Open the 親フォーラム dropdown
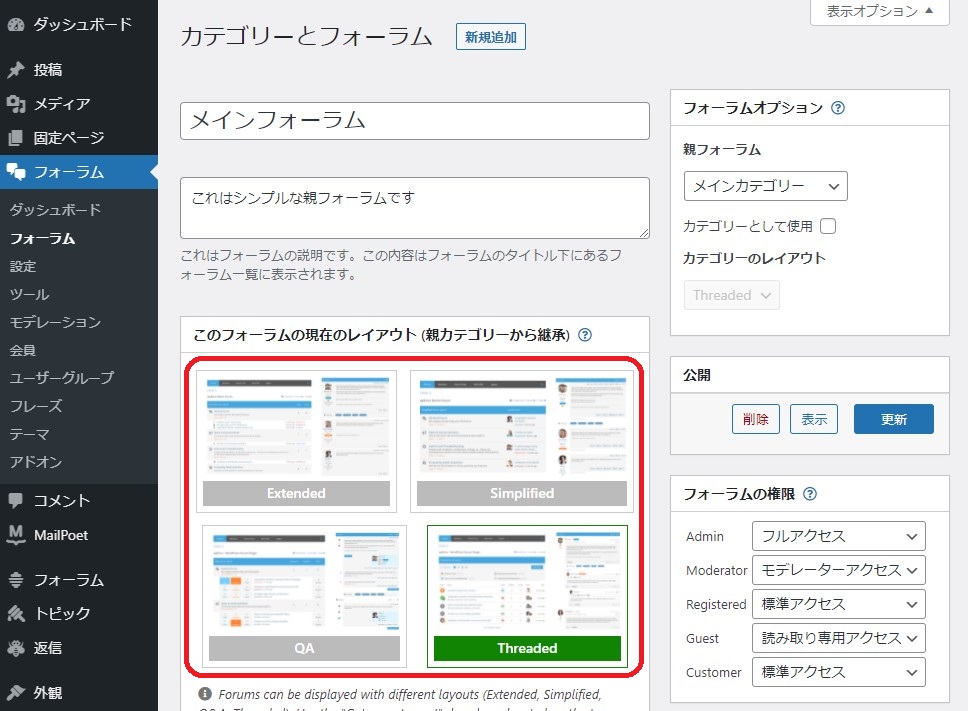This screenshot has height=711, width=968. (765, 186)
